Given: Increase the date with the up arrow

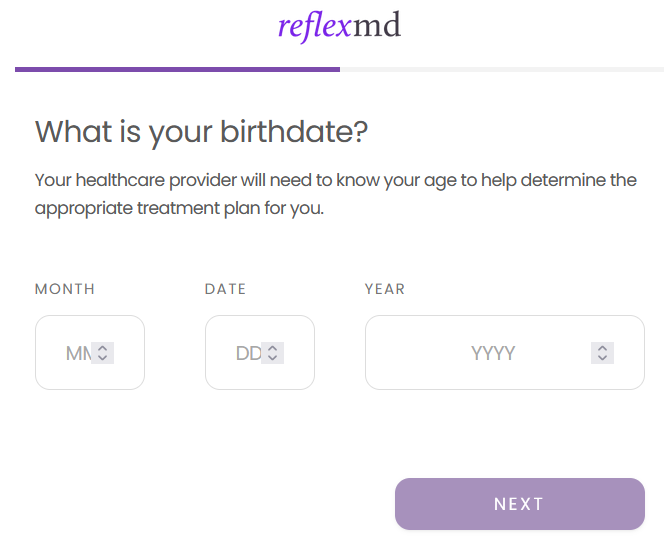Looking at the screenshot, I should point(272,348).
